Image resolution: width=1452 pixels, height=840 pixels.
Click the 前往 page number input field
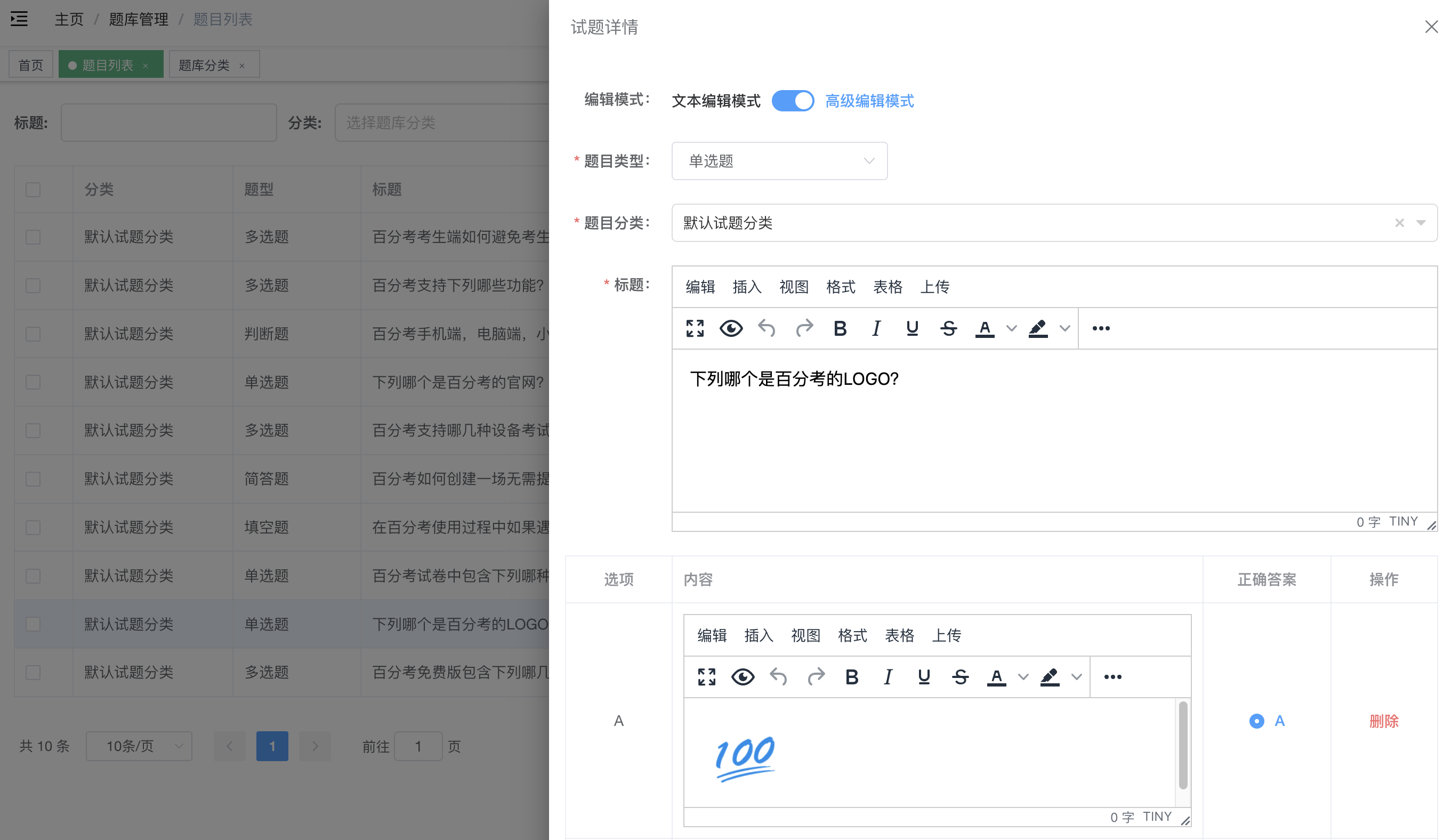[418, 746]
